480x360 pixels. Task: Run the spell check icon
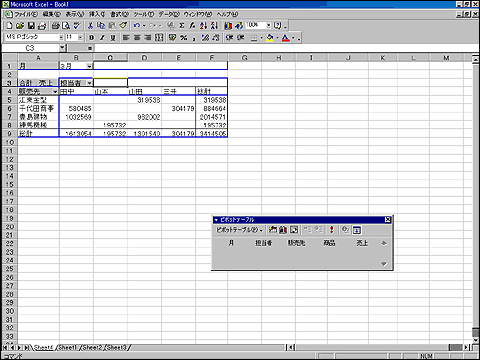(77, 26)
